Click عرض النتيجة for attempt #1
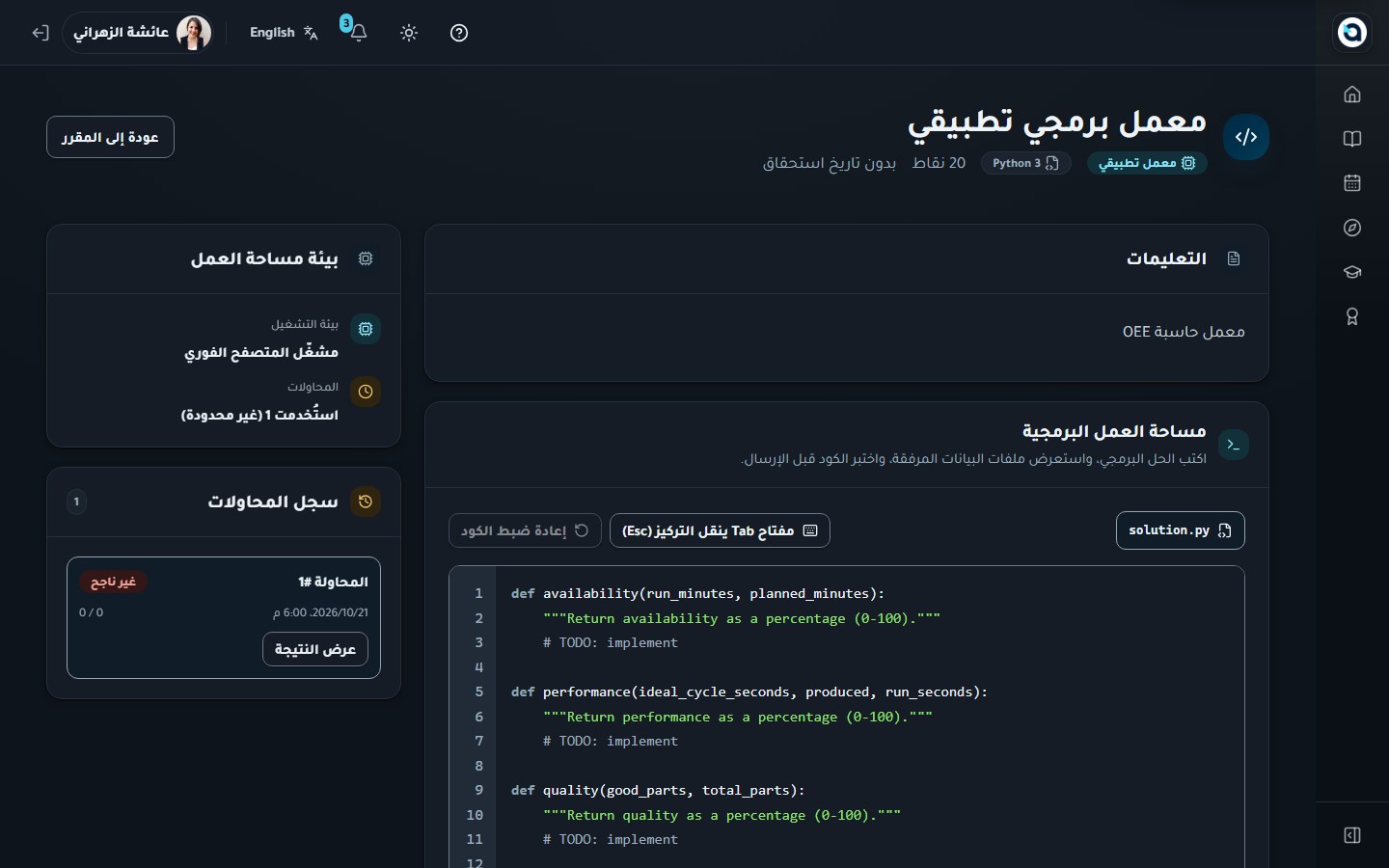1389x868 pixels. [x=315, y=649]
